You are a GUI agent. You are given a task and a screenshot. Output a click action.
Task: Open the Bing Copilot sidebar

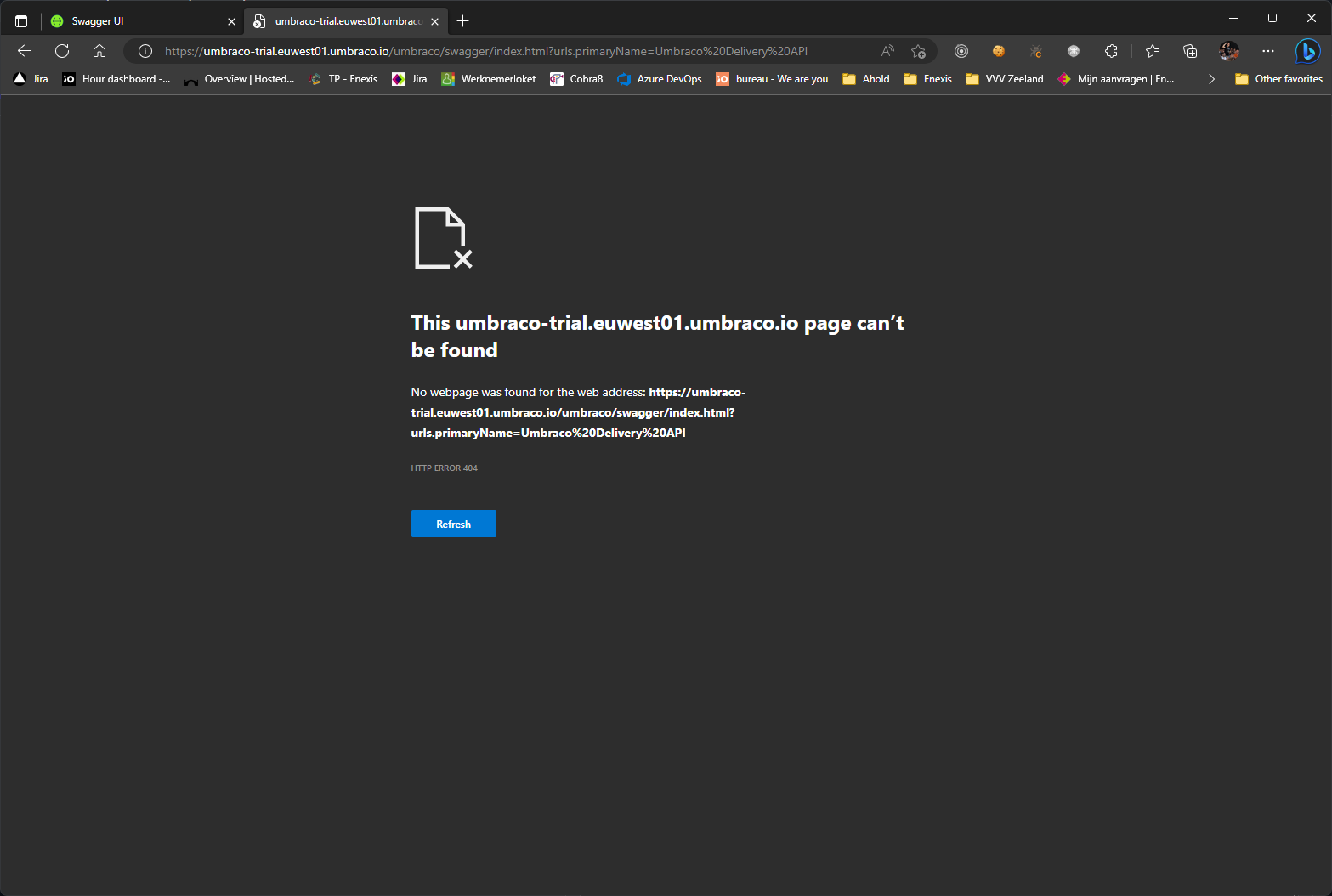(1306, 51)
